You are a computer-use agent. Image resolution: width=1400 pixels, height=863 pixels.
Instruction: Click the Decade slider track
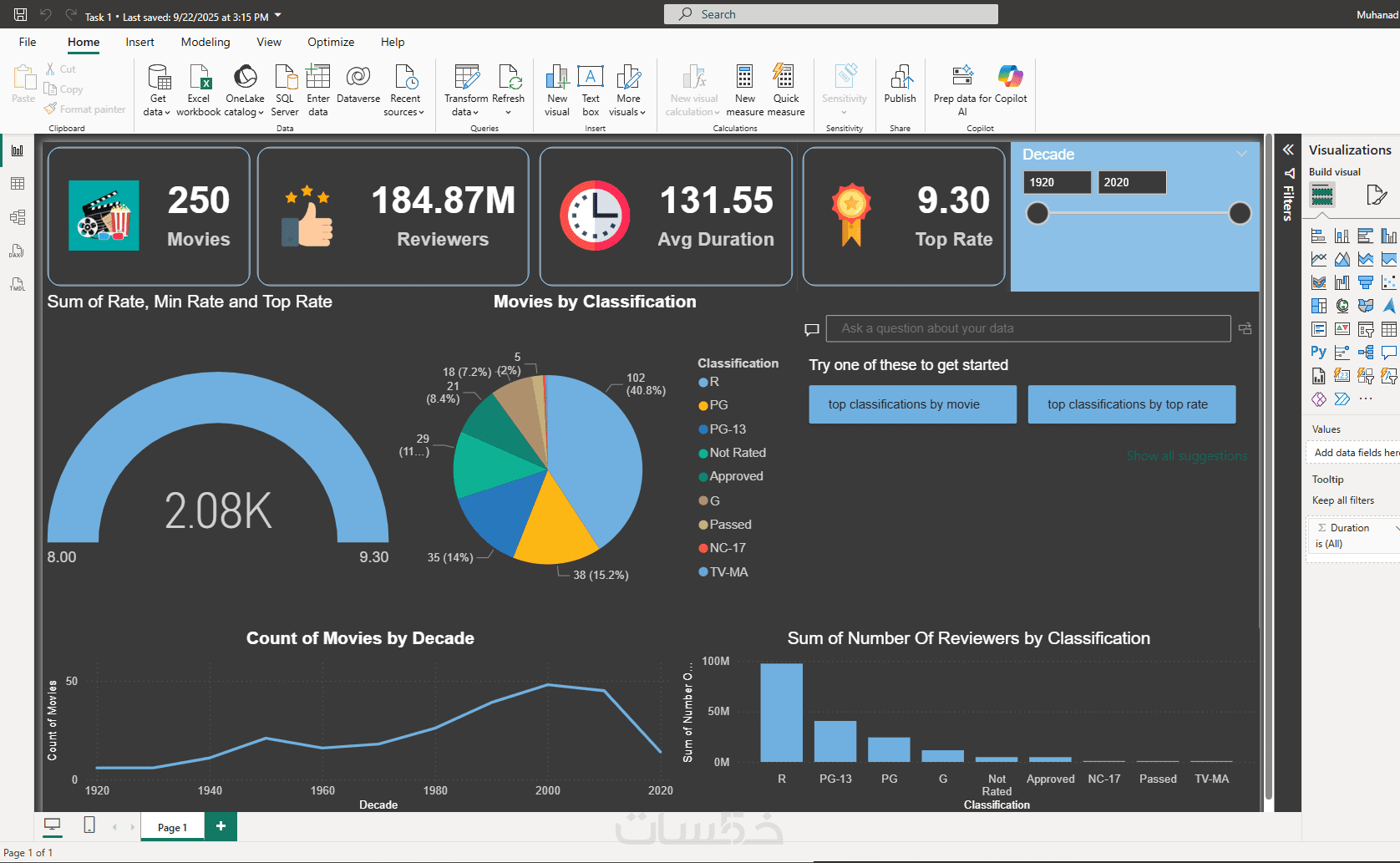point(1139,214)
